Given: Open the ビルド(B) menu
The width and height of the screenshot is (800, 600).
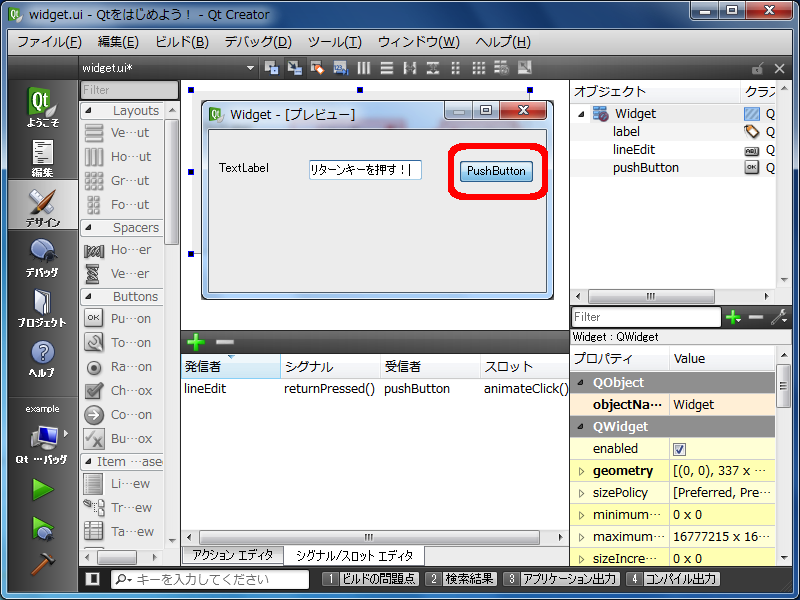Looking at the screenshot, I should 181,42.
